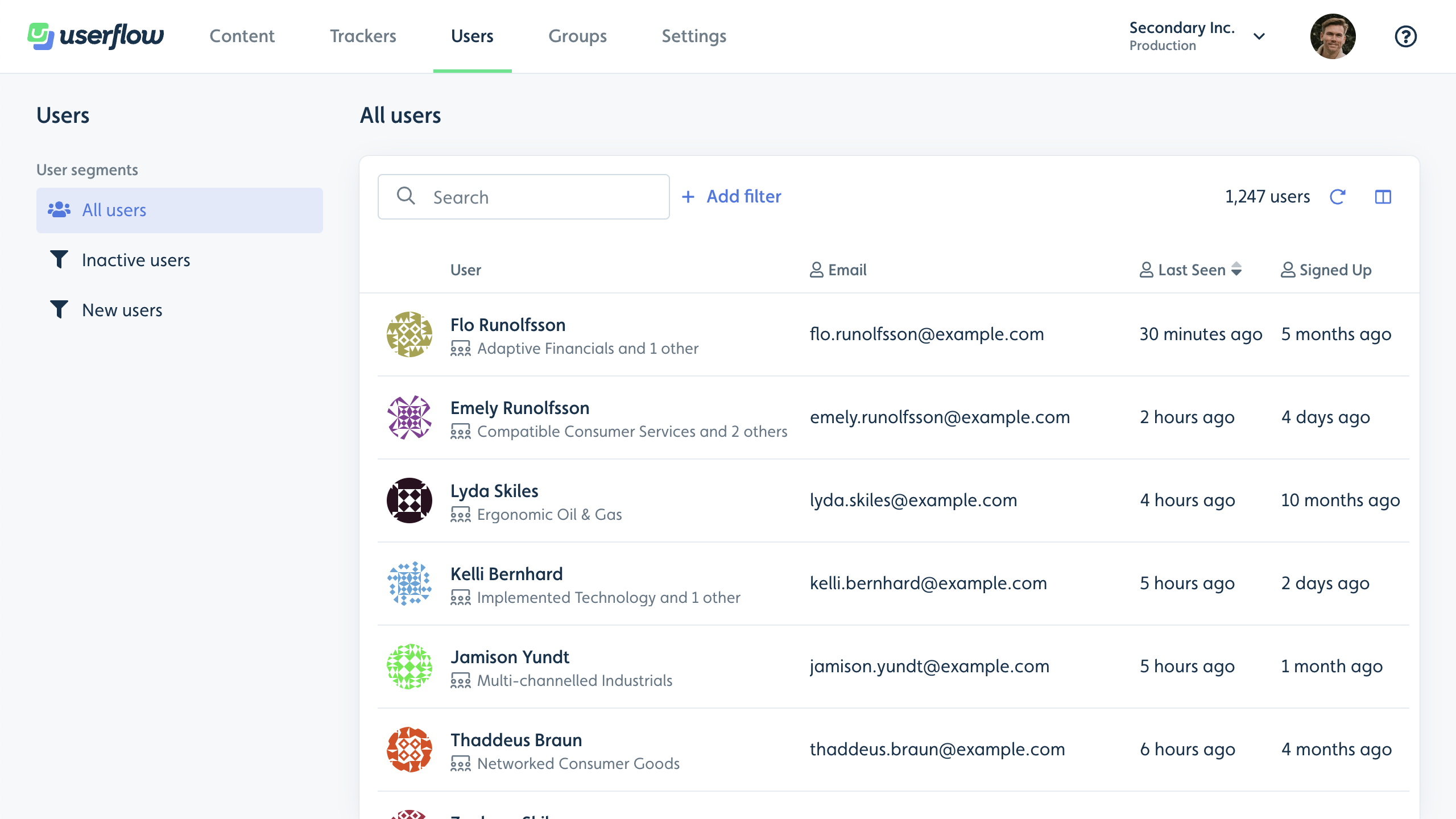Click the Inactive users funnel icon
The height and width of the screenshot is (819, 1456).
pos(59,259)
